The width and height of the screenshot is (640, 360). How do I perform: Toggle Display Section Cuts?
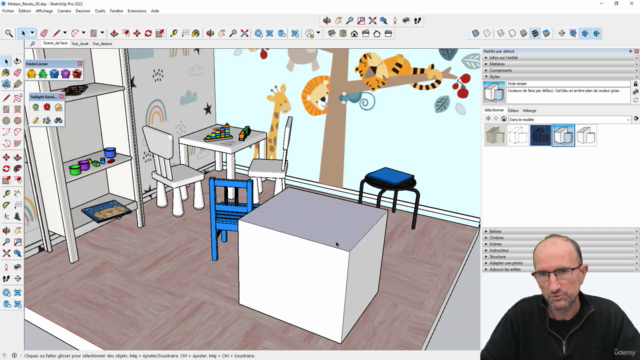[x=585, y=33]
